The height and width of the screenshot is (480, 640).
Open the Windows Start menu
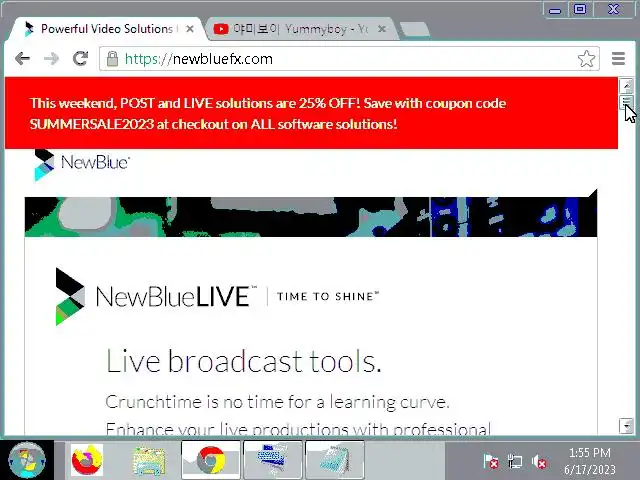tap(27, 460)
